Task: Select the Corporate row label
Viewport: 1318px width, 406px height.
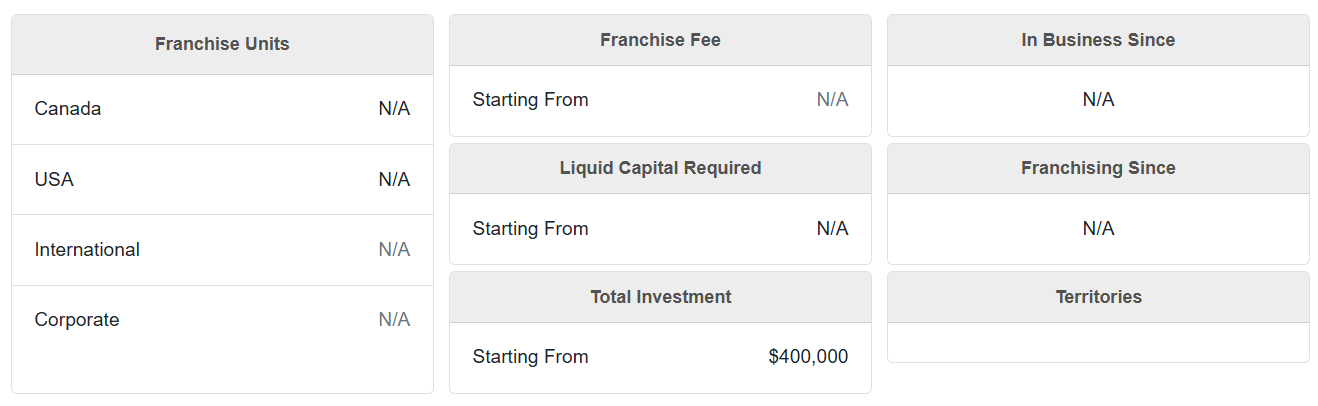Action: [x=77, y=320]
